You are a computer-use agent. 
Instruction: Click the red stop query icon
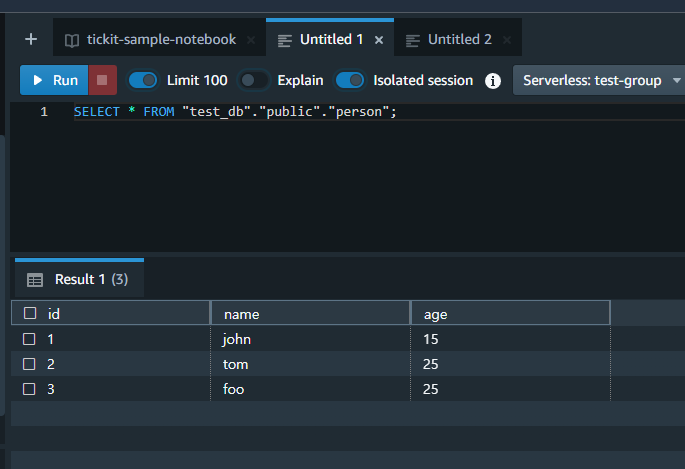pyautogui.click(x=102, y=80)
